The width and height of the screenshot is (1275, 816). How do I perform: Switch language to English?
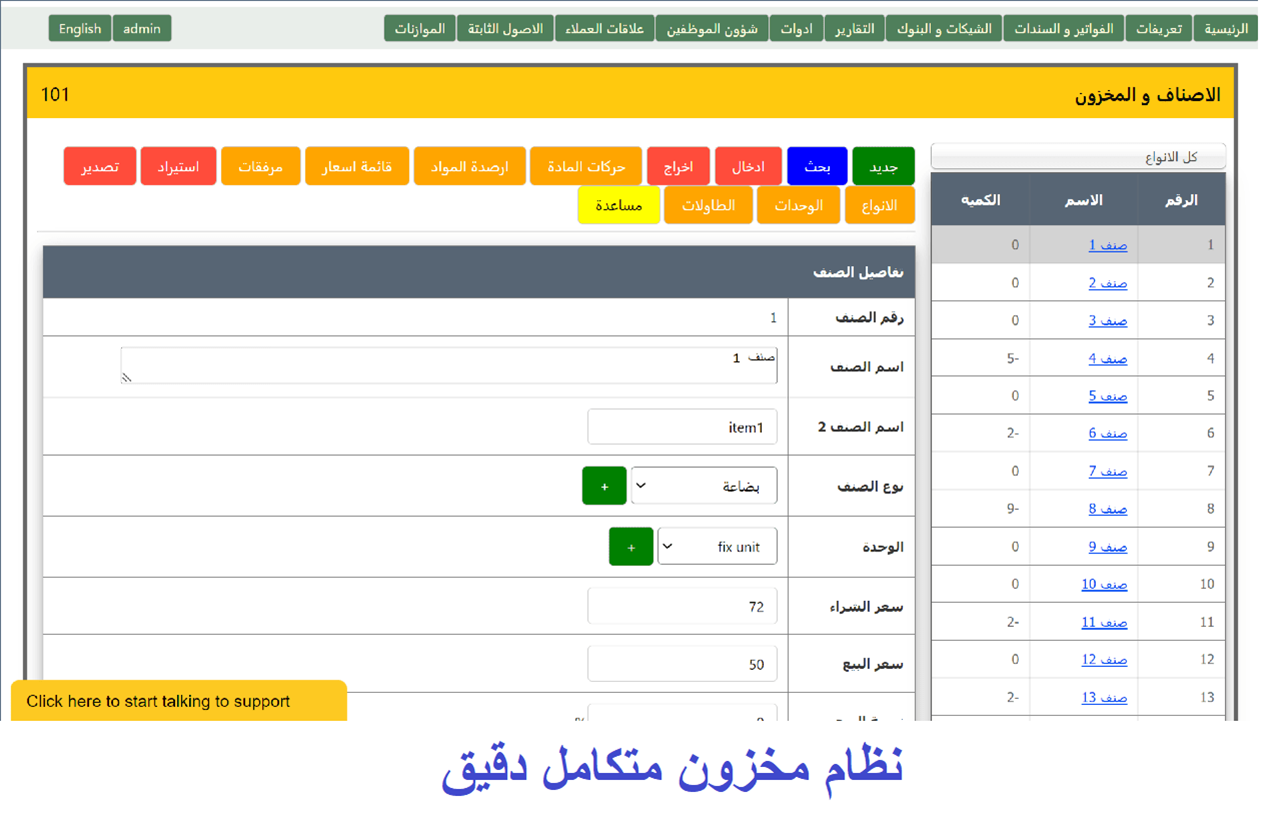click(x=80, y=29)
